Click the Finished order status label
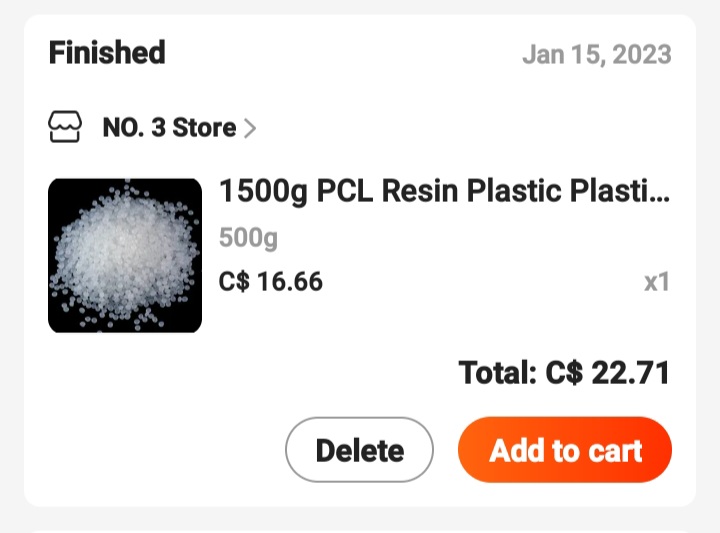The width and height of the screenshot is (720, 533). (x=107, y=52)
